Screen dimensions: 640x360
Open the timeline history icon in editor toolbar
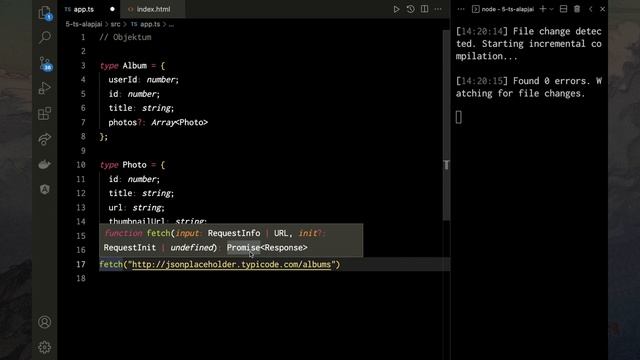pyautogui.click(x=410, y=9)
